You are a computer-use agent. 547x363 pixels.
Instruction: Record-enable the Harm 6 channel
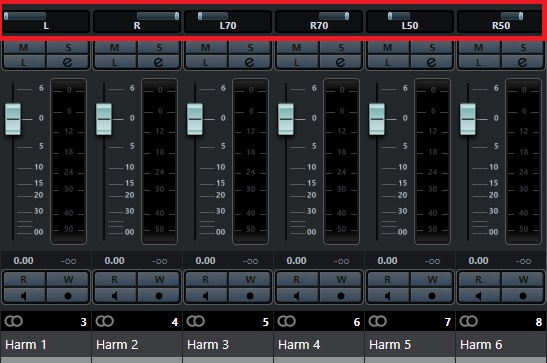coord(523,296)
